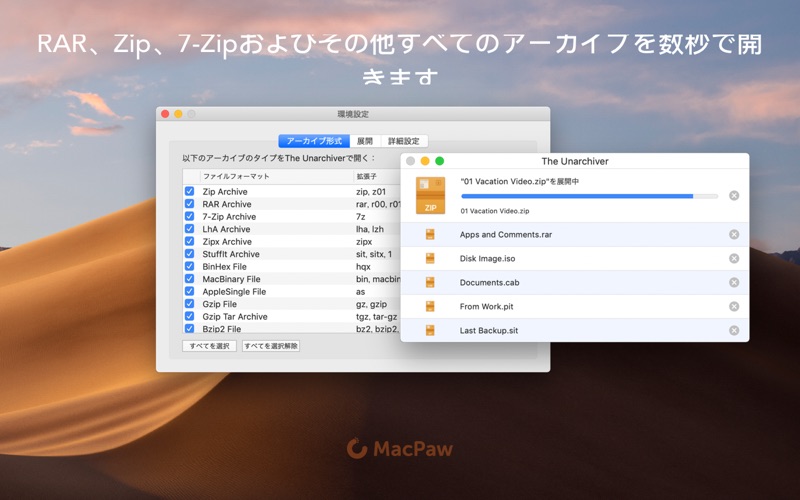Uncheck the Gzip Tar Archive checkbox

click(x=189, y=316)
